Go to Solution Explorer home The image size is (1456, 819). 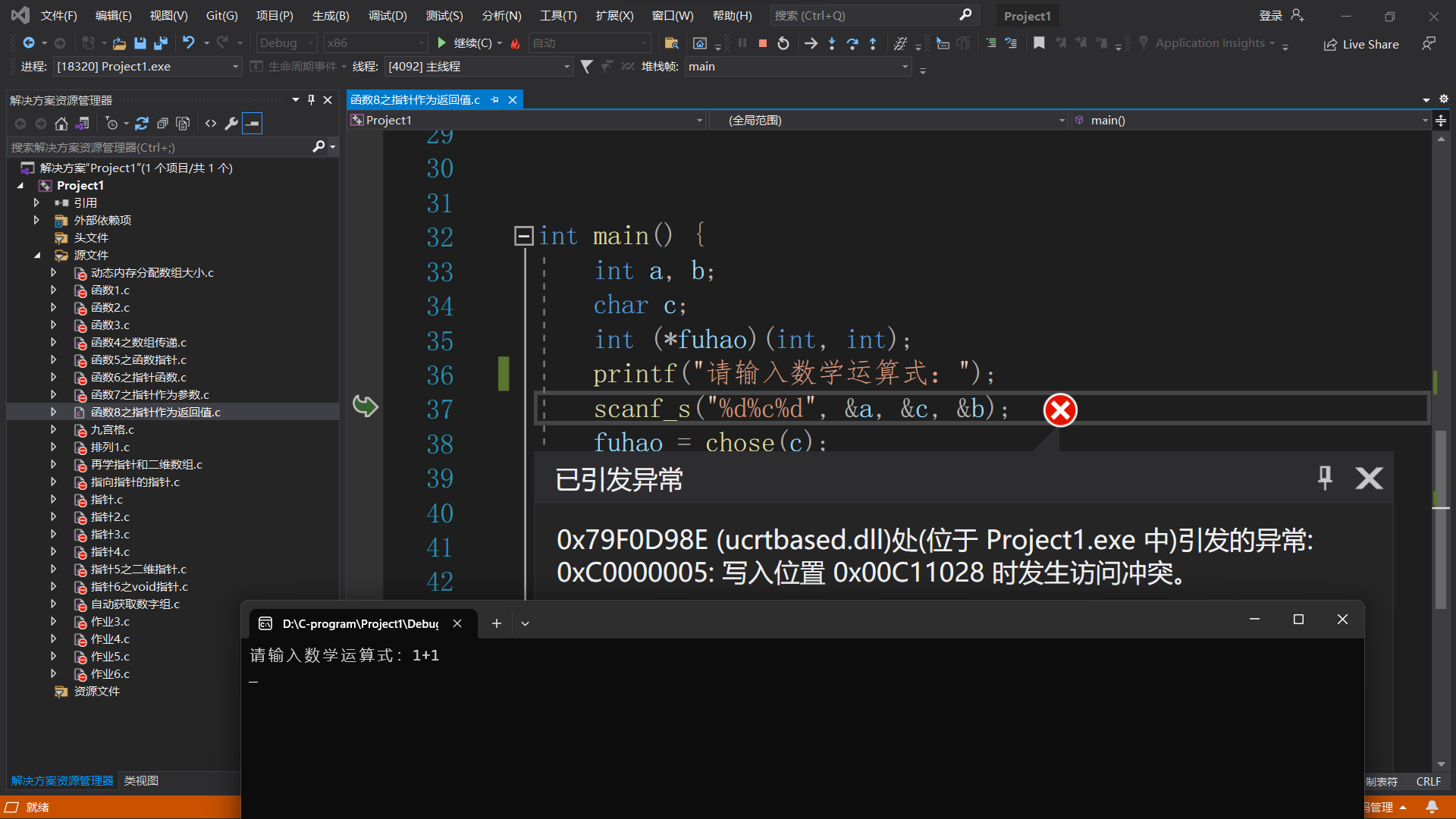click(61, 123)
